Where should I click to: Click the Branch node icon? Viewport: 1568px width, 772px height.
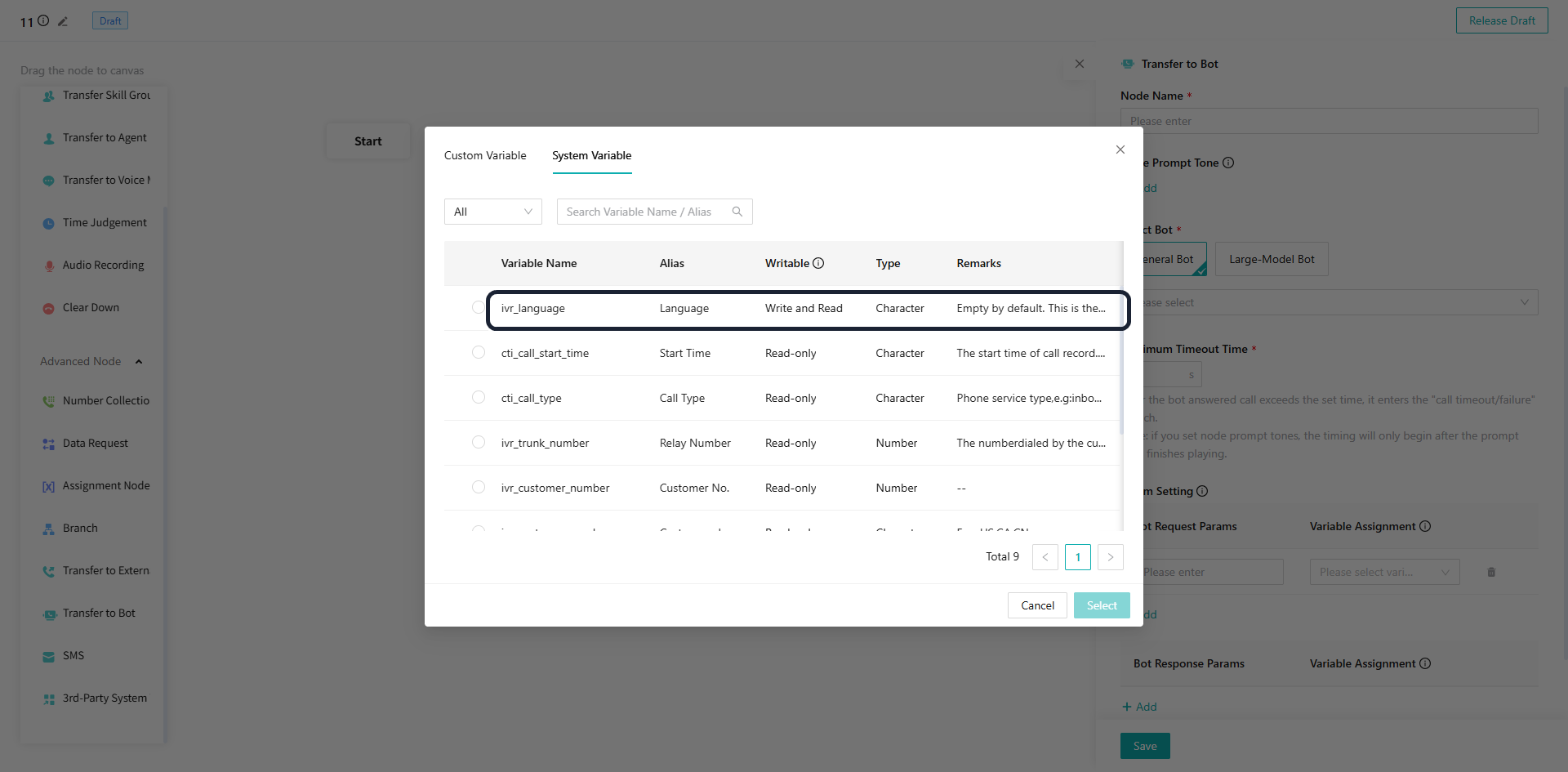pyautogui.click(x=49, y=529)
